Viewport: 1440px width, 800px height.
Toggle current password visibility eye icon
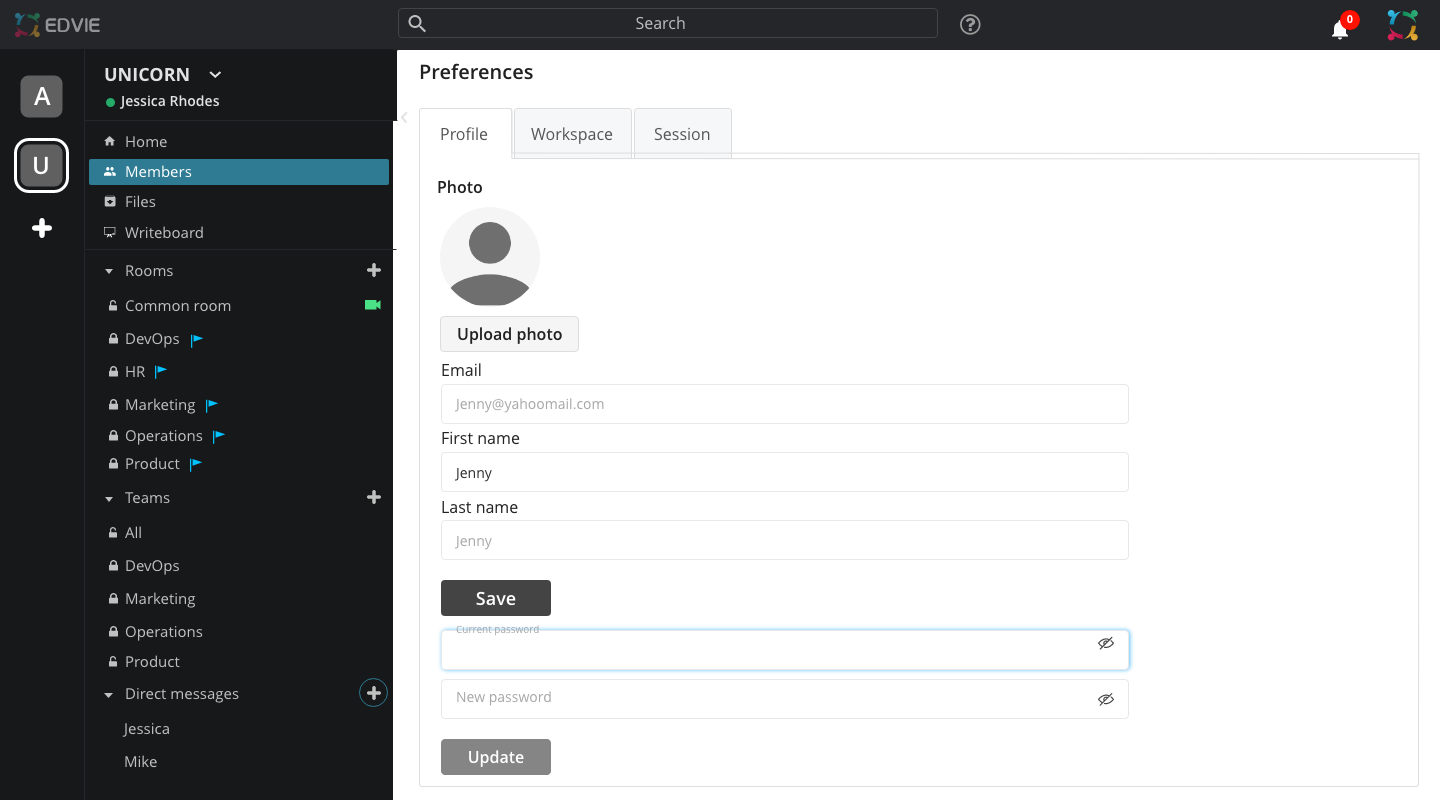[x=1105, y=643]
